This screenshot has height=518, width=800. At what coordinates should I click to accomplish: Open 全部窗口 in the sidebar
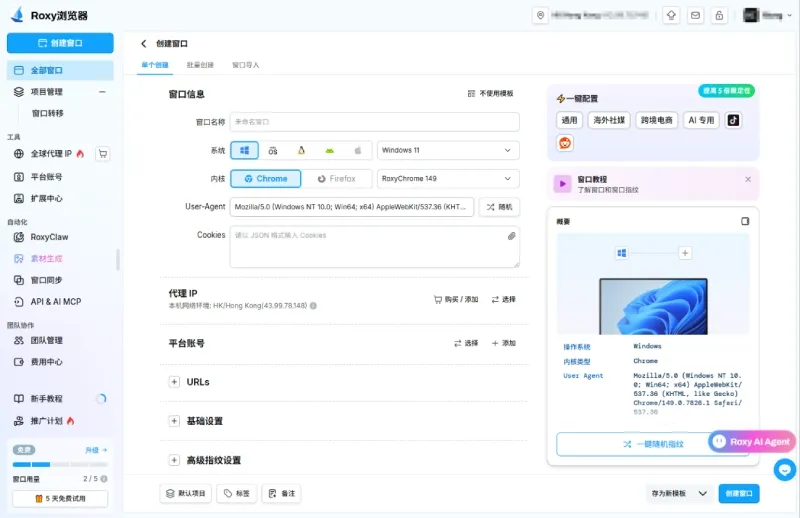[x=60, y=70]
